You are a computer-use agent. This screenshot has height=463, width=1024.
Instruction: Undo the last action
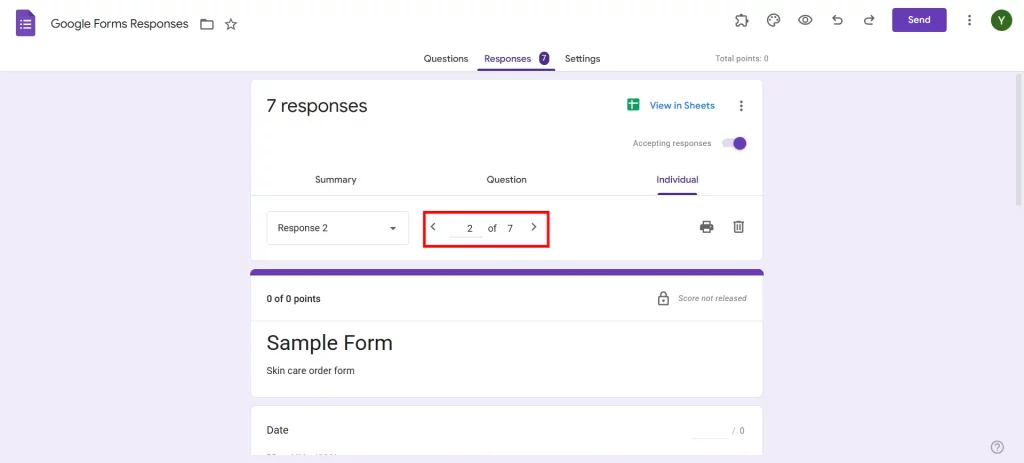(x=837, y=20)
